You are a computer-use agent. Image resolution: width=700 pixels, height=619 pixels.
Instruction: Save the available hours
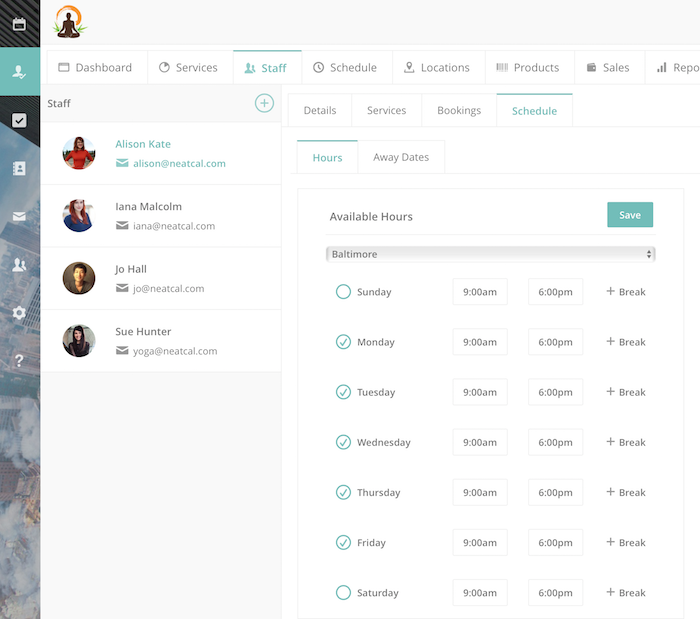pyautogui.click(x=630, y=215)
